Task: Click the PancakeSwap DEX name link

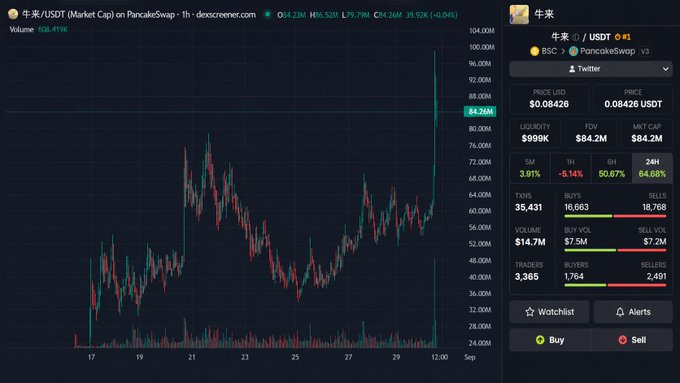Action: click(x=608, y=51)
